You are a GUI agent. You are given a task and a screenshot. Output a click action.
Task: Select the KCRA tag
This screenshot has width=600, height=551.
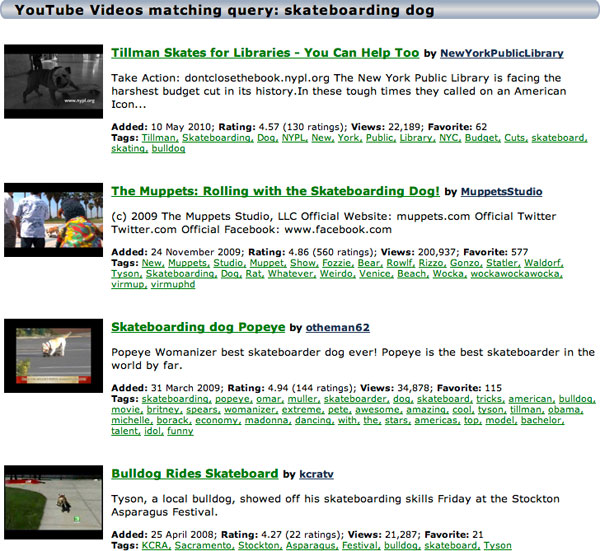coord(157,545)
